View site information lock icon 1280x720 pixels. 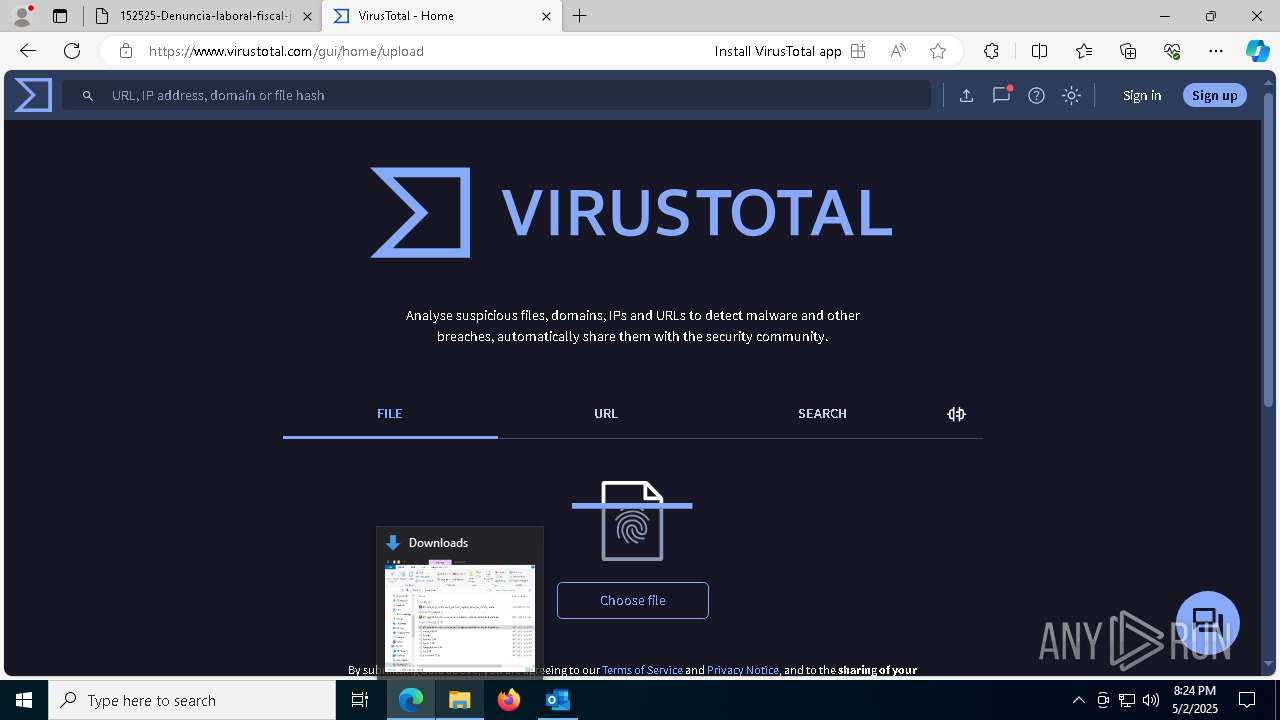point(126,51)
